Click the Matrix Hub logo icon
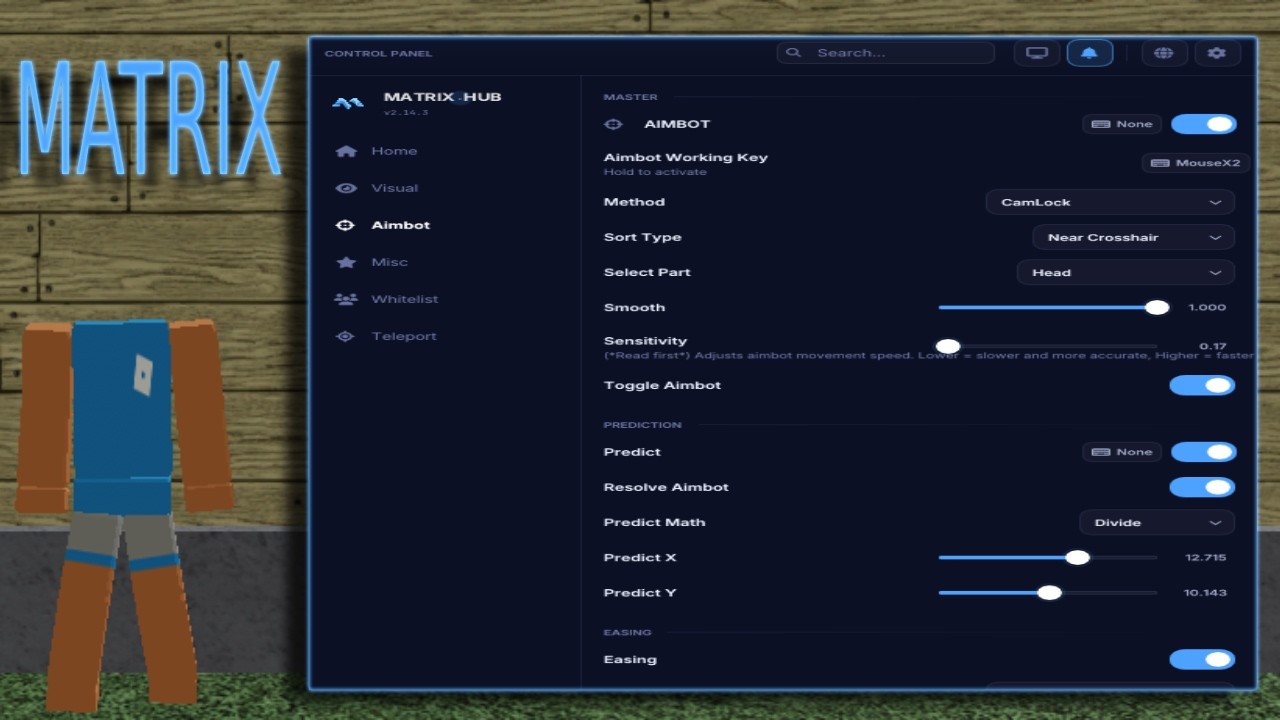 point(347,102)
